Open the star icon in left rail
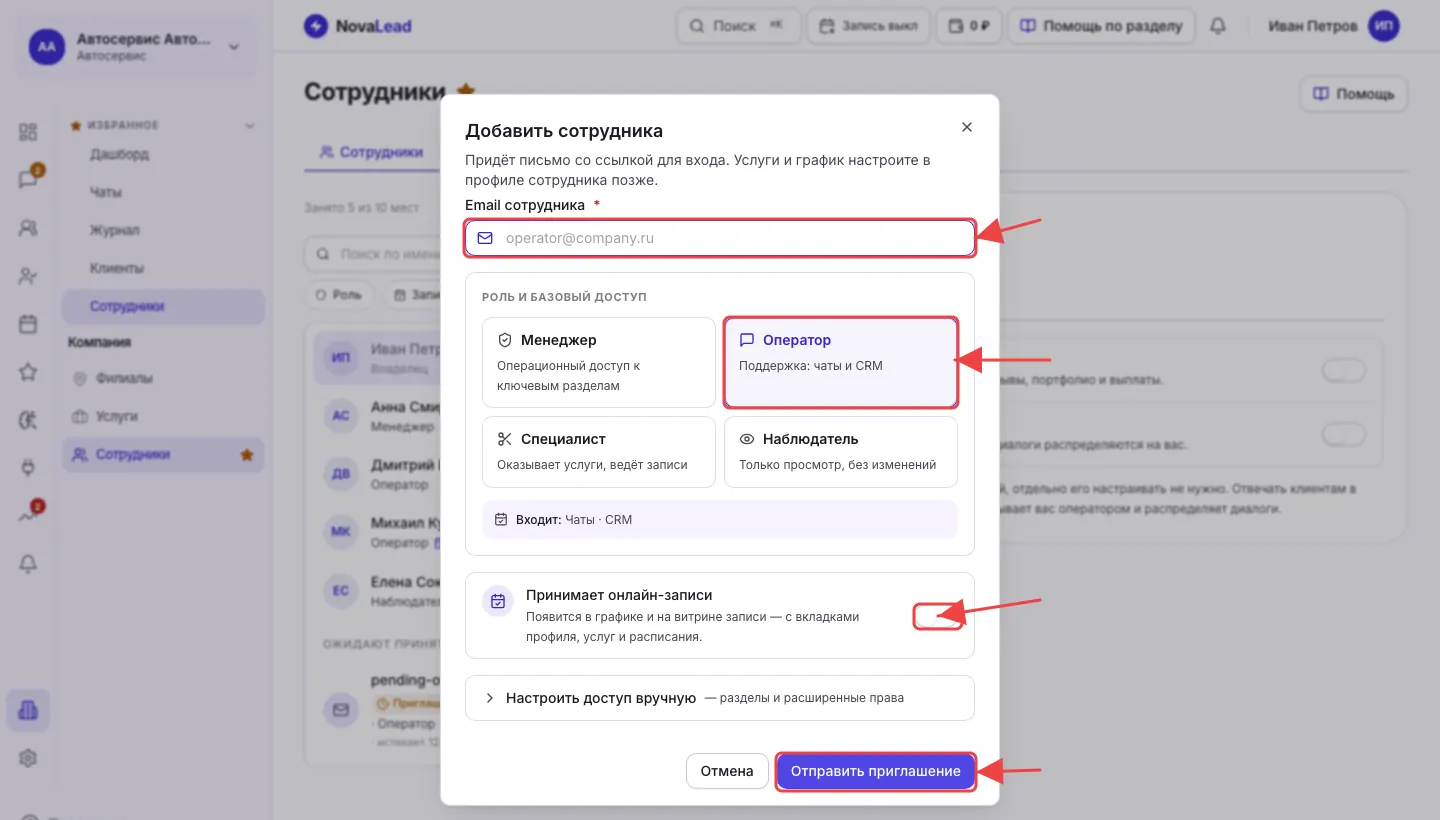Screen dimensions: 1440x820 point(28,372)
